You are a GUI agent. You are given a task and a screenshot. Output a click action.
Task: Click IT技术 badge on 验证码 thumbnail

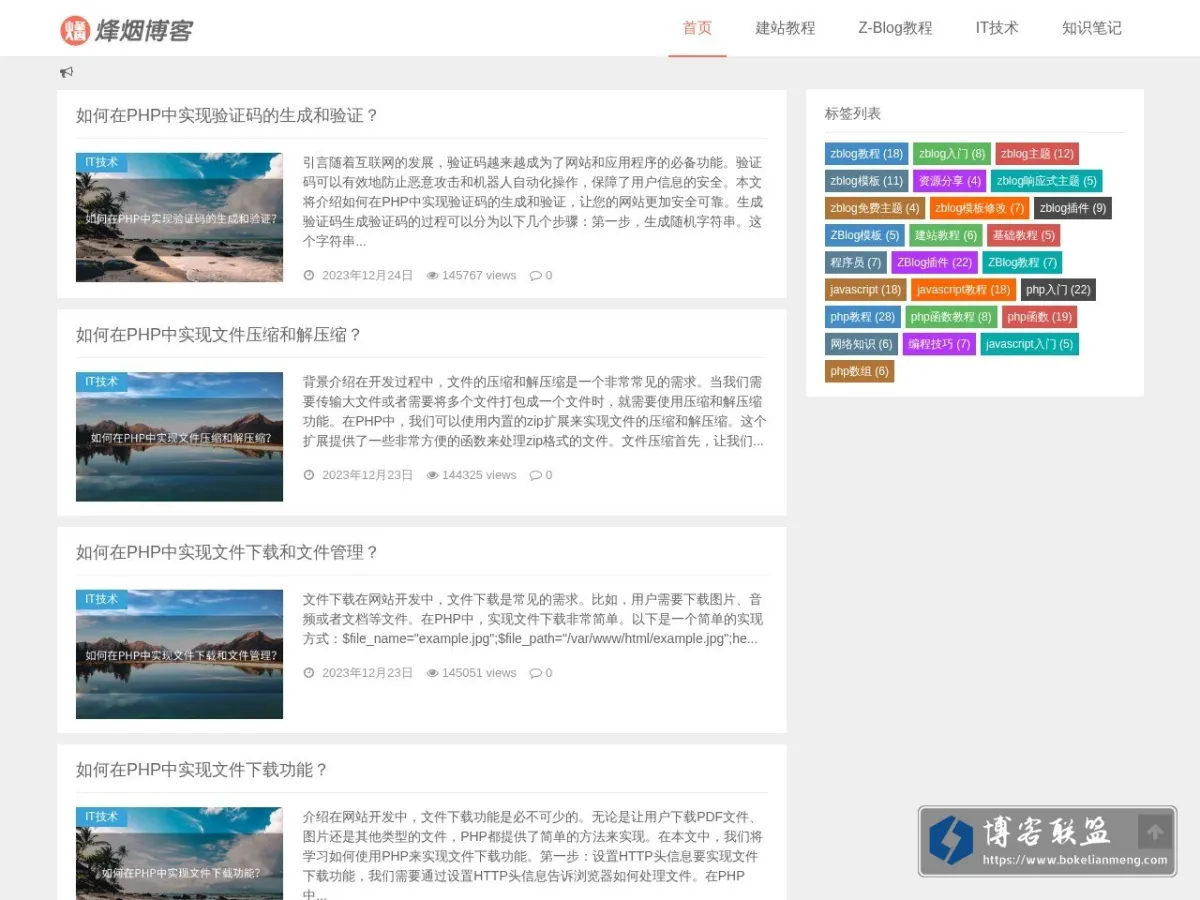coord(101,162)
